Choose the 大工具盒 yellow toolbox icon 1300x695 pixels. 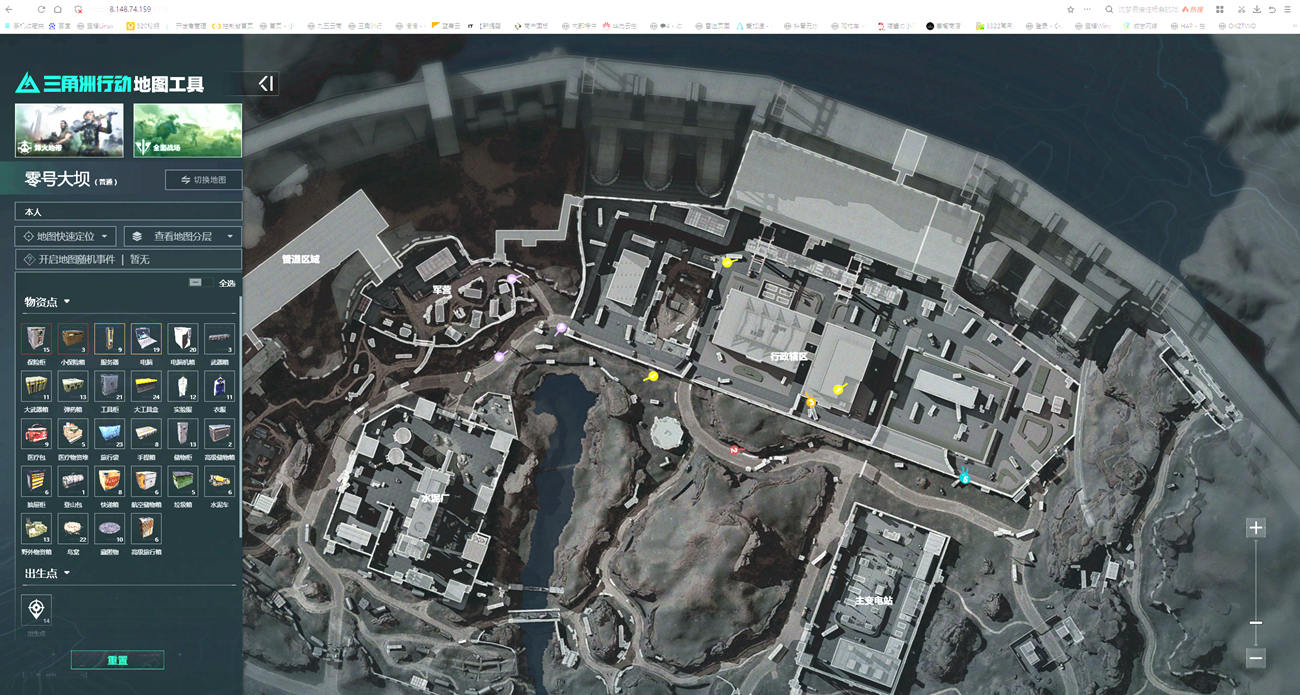pos(146,386)
